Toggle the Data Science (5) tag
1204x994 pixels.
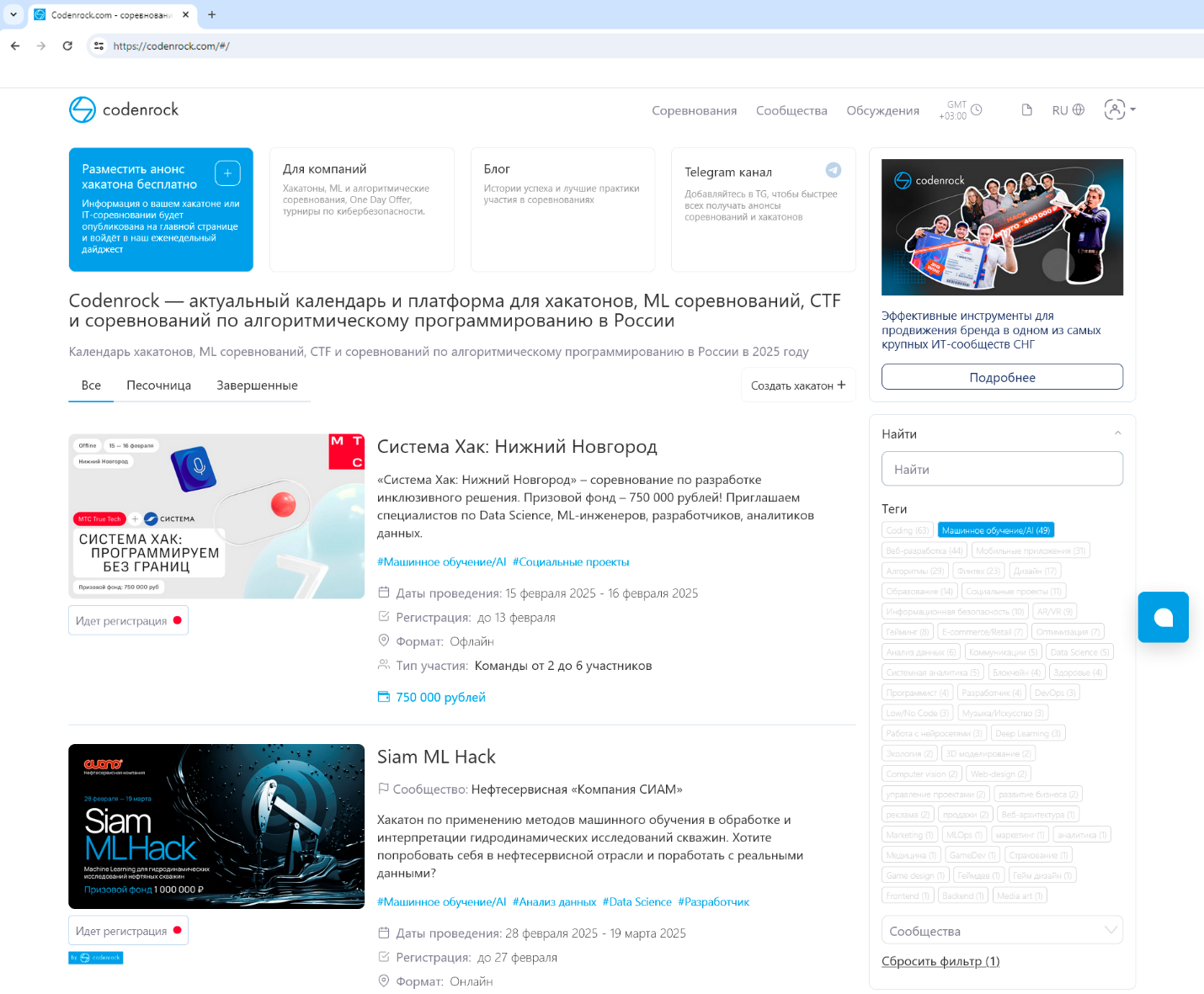coord(1079,652)
